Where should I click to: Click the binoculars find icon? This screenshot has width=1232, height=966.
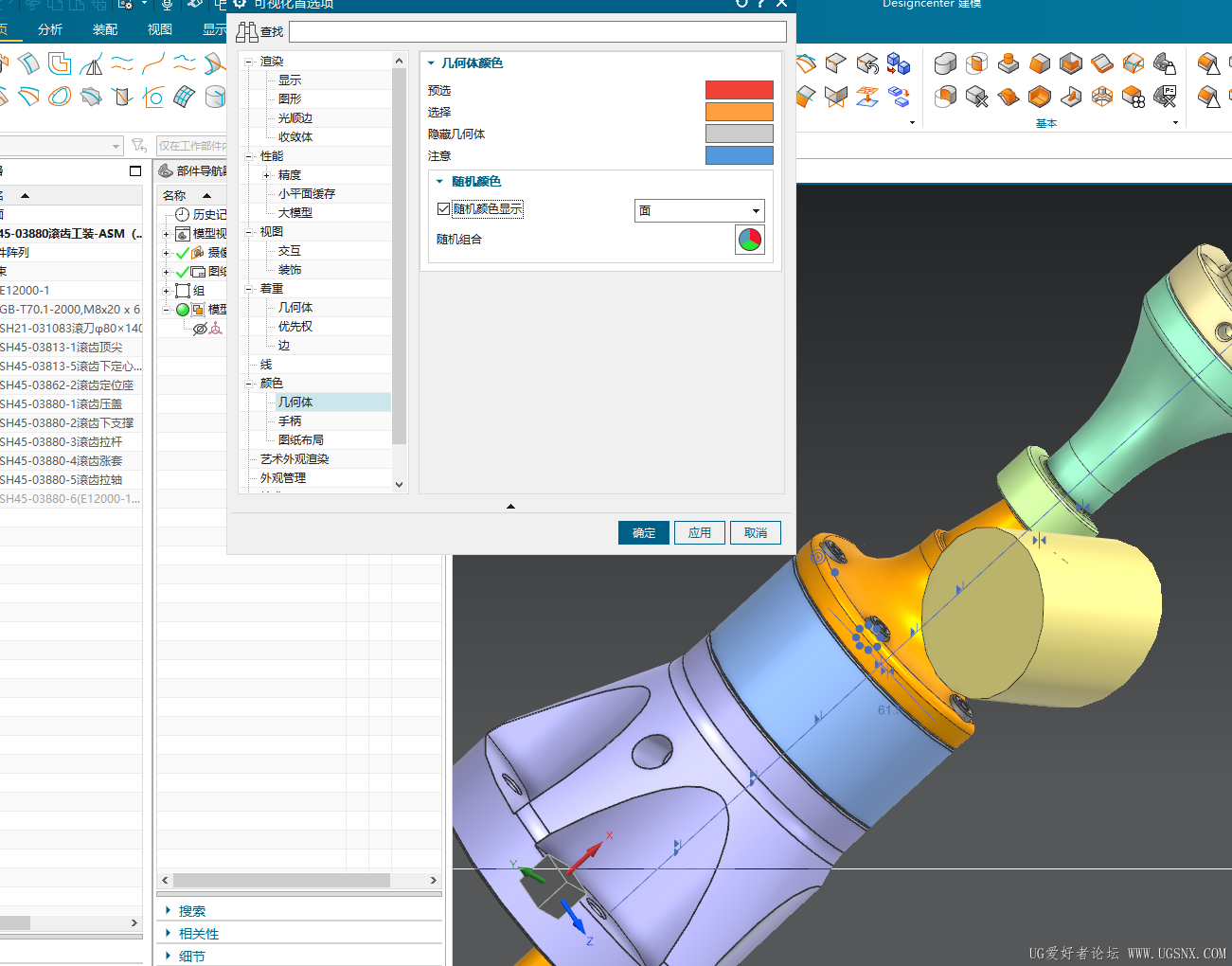pyautogui.click(x=247, y=32)
